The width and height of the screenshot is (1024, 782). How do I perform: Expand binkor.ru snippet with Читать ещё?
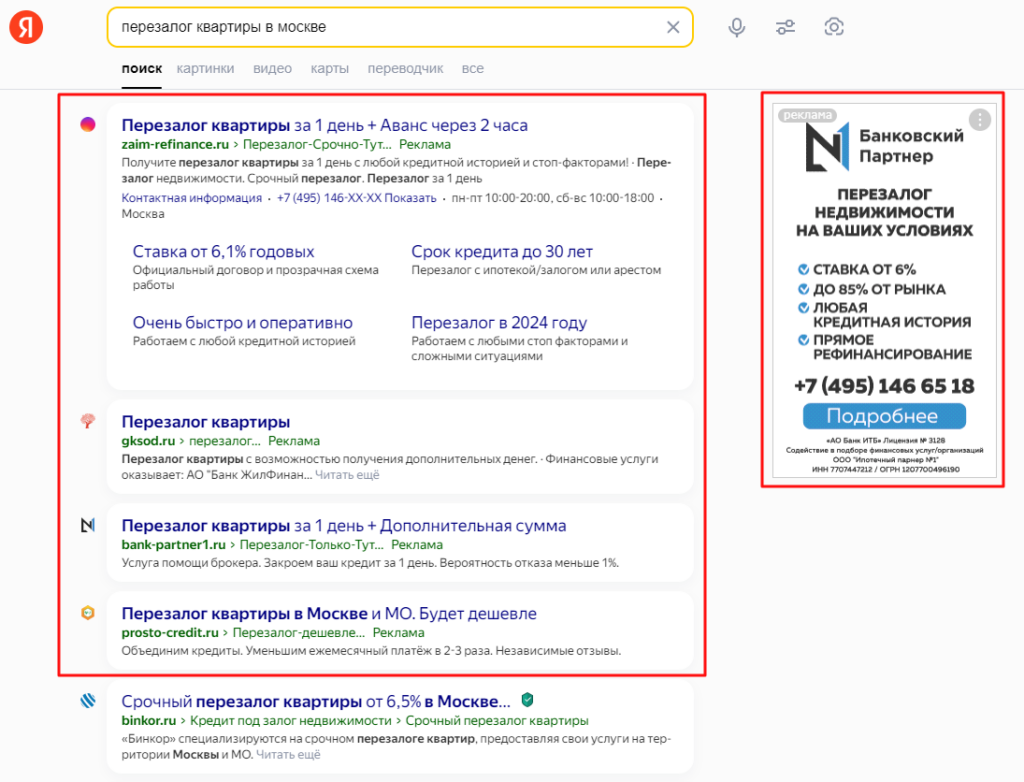(288, 755)
